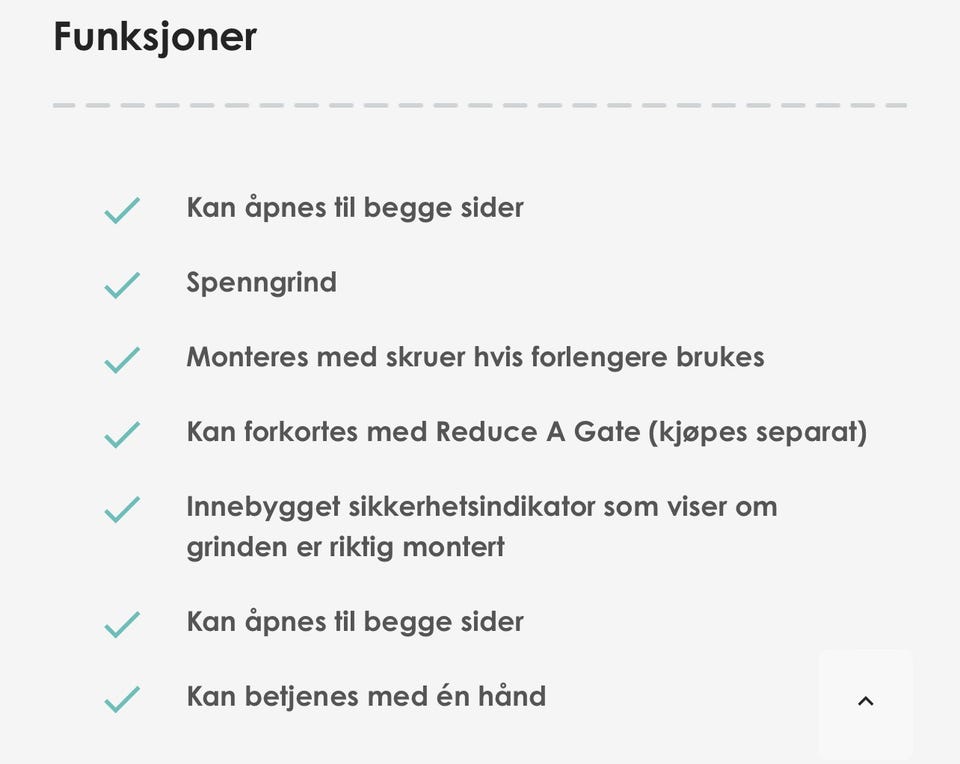960x764 pixels.
Task: Click the checkmark next to 'Monteres med skruer'
Action: click(122, 360)
